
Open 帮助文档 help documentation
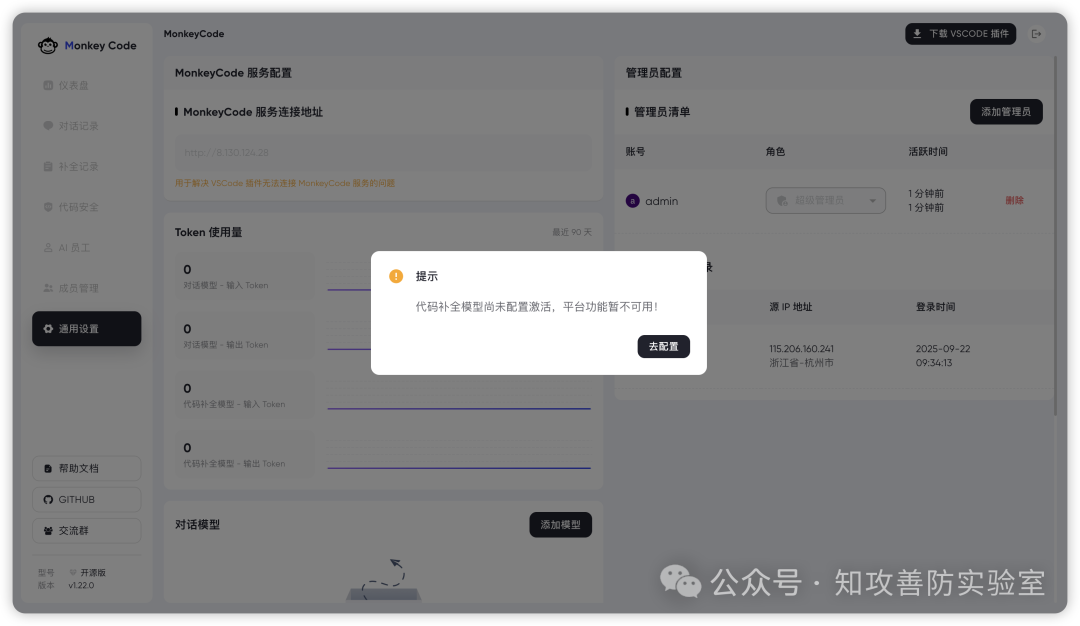[86, 468]
